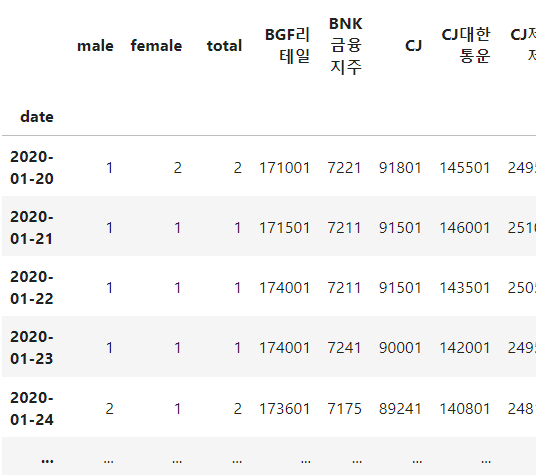This screenshot has width=536, height=475.
Task: Select the 2020-01-20 row label
Action: point(32,168)
